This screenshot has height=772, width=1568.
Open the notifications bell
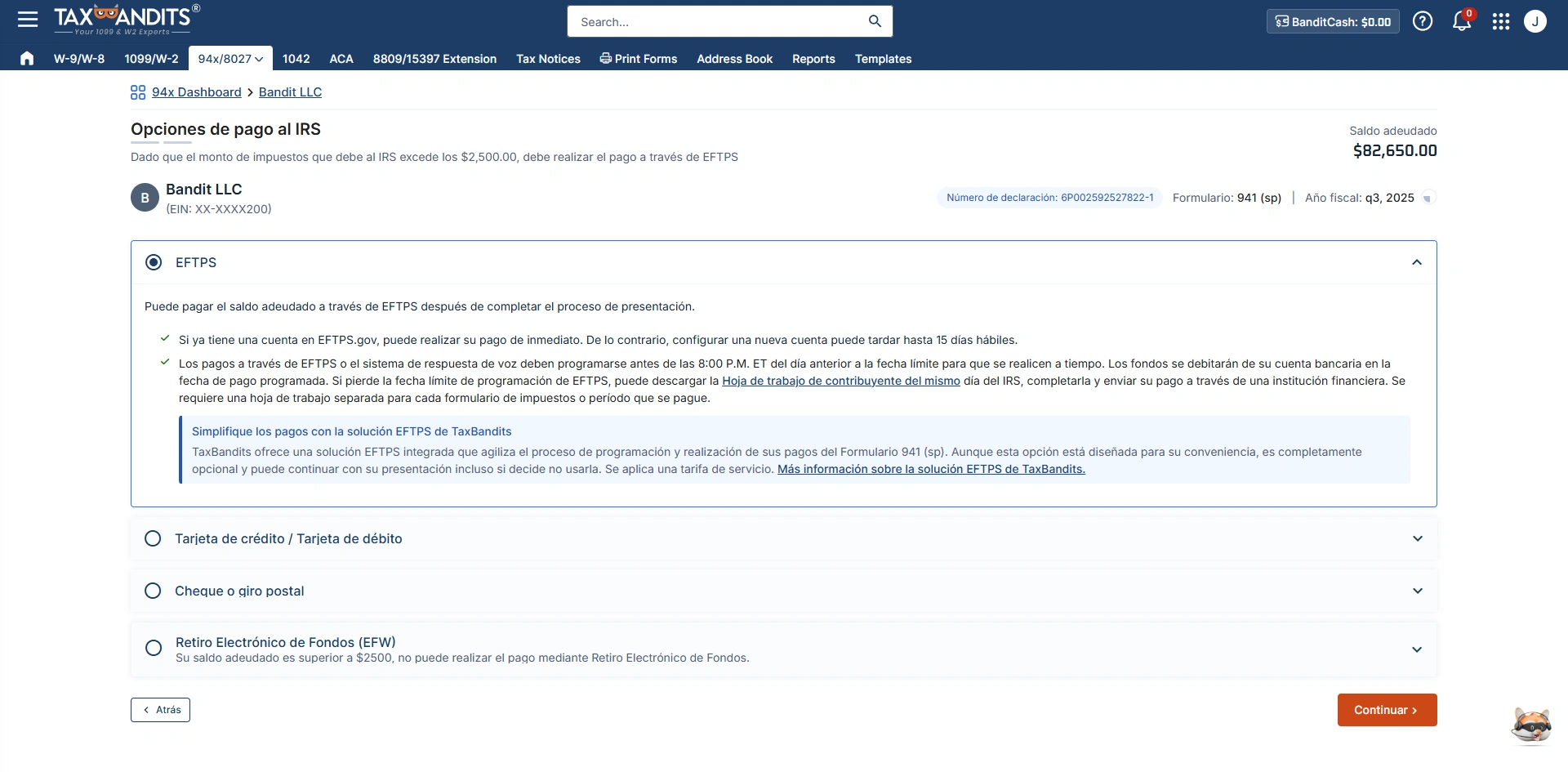[x=1461, y=22]
